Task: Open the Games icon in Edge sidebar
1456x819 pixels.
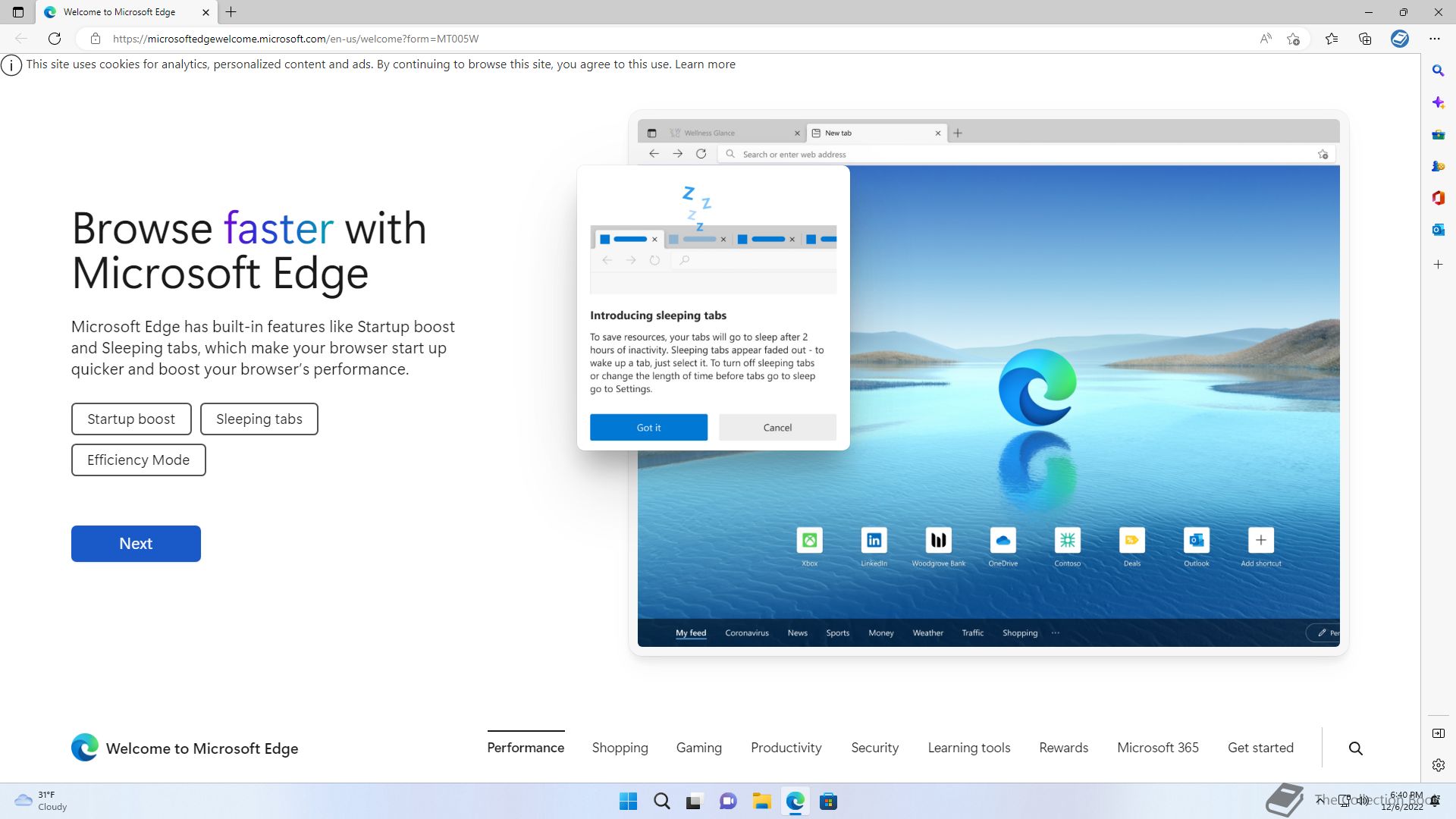Action: (1438, 166)
